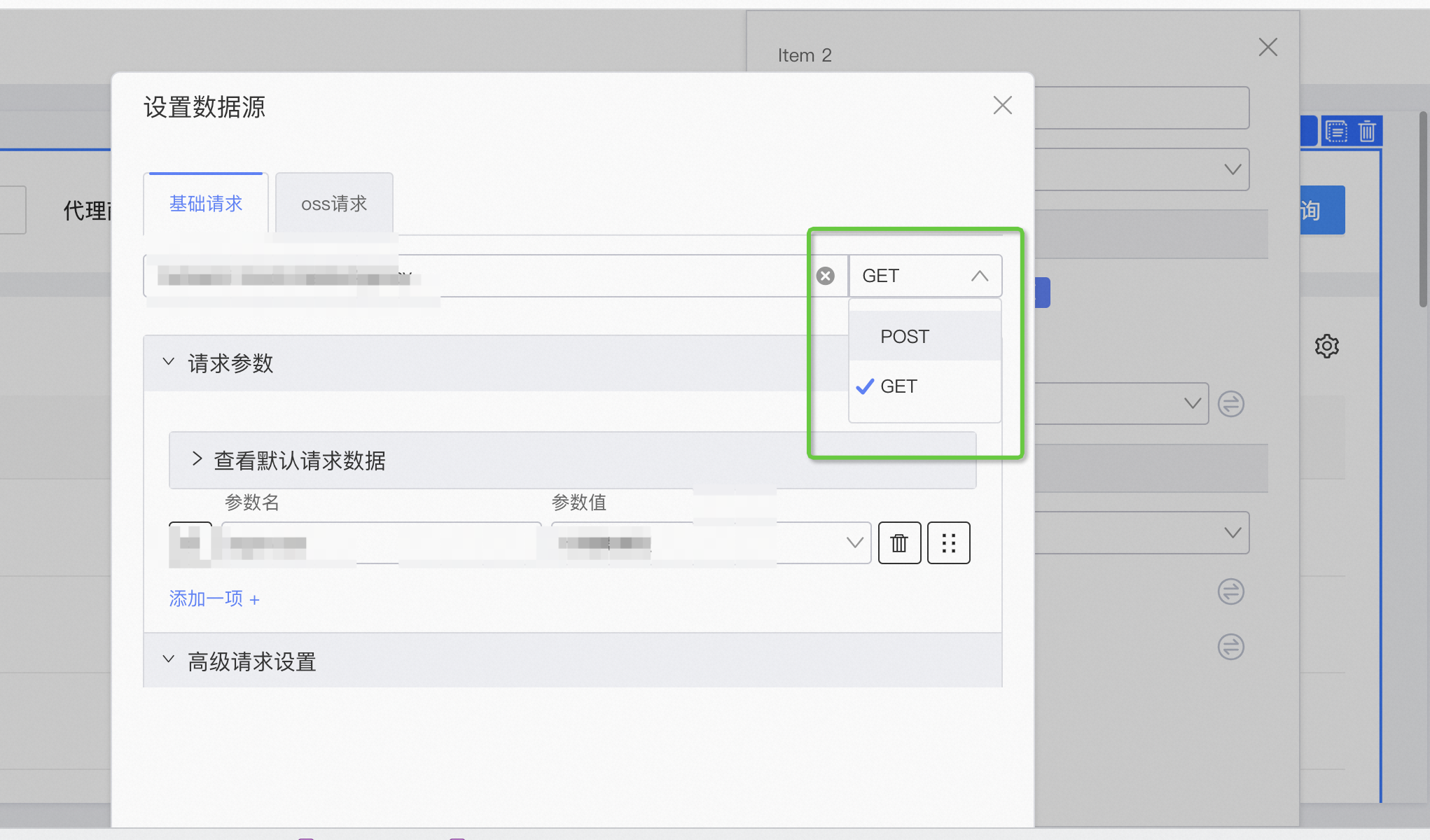The width and height of the screenshot is (1430, 840).
Task: Click the drag handle dots icon
Action: [948, 542]
